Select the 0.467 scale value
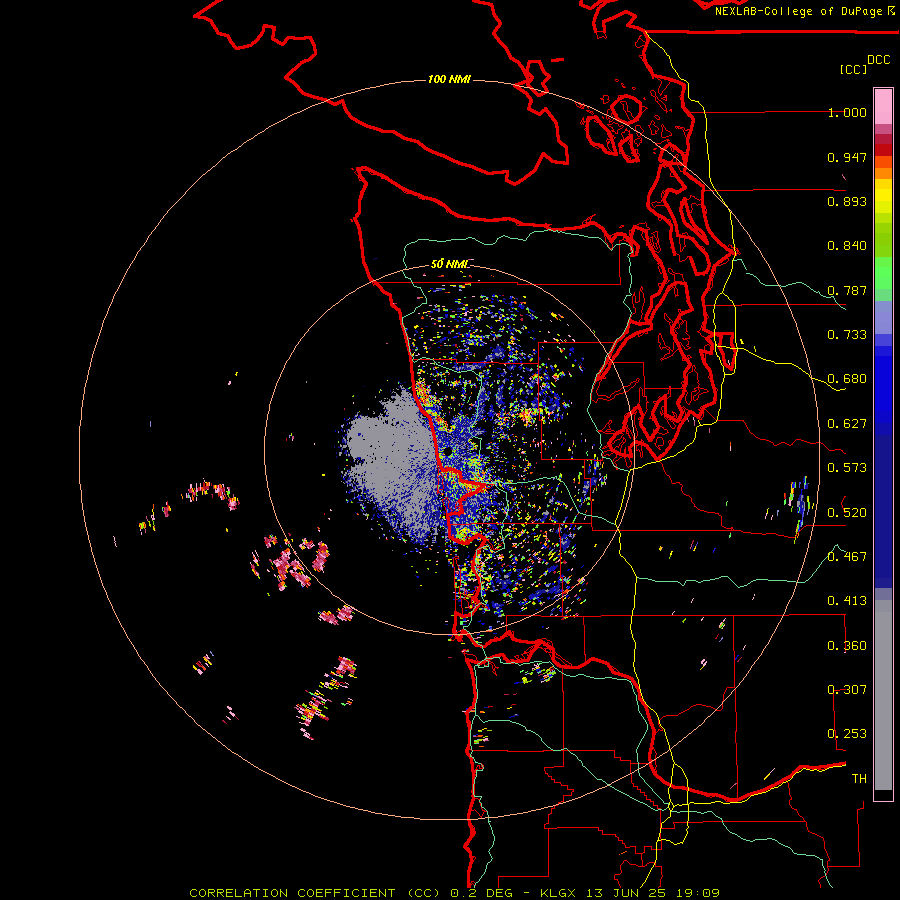The height and width of the screenshot is (900, 900). [x=847, y=557]
